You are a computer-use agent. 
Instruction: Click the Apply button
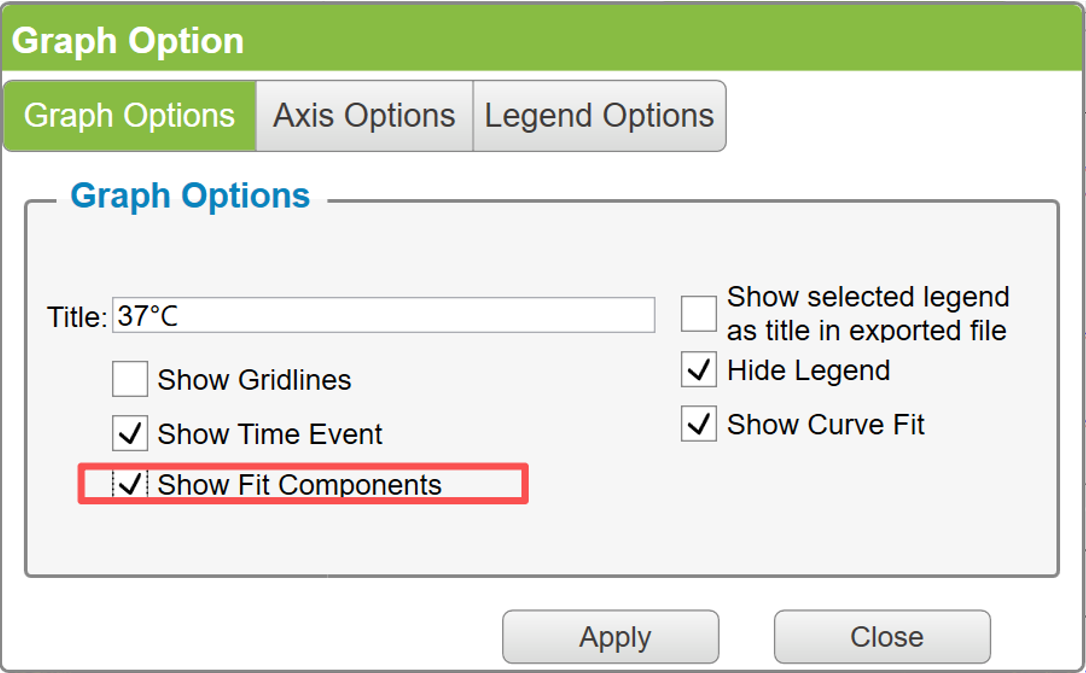coord(611,636)
